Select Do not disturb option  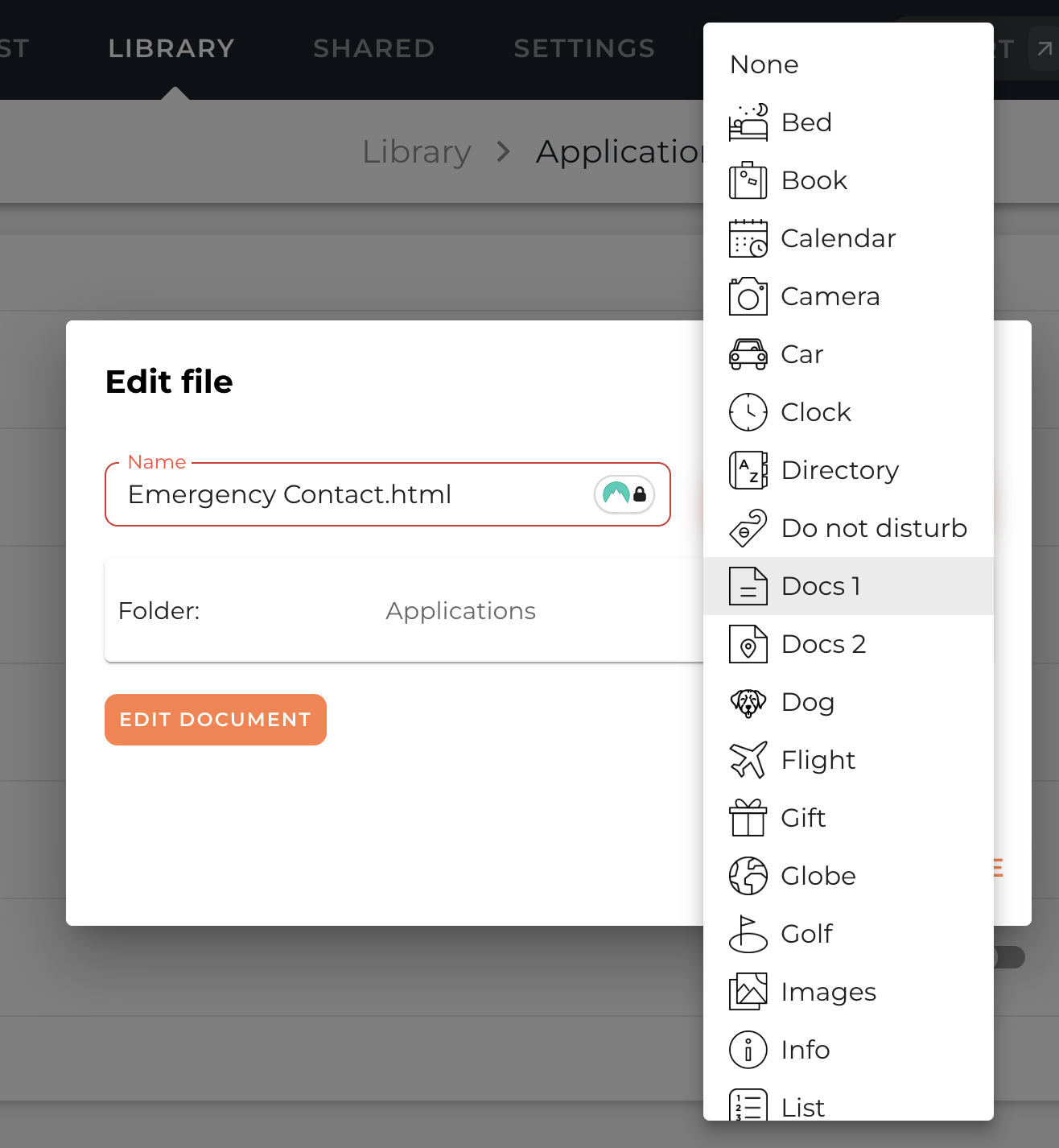click(x=873, y=528)
